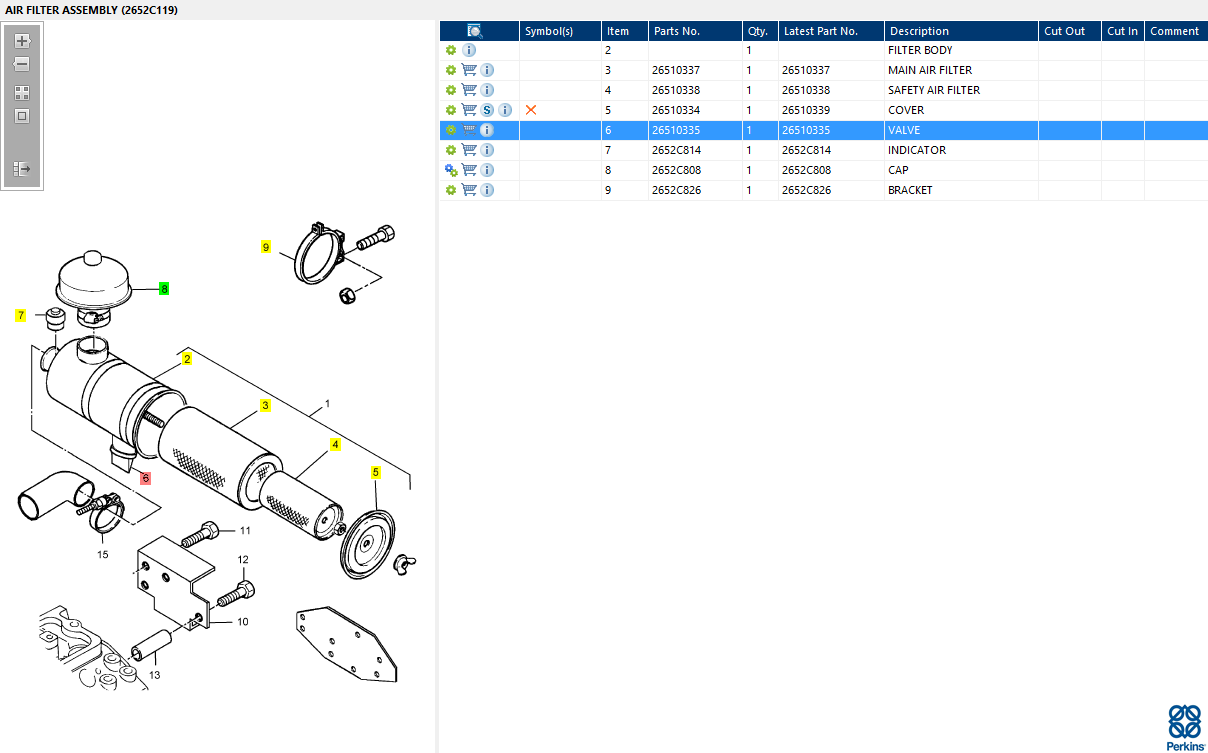Click the list-with-arrow panel toggle icon
1208x753 pixels.
22,169
